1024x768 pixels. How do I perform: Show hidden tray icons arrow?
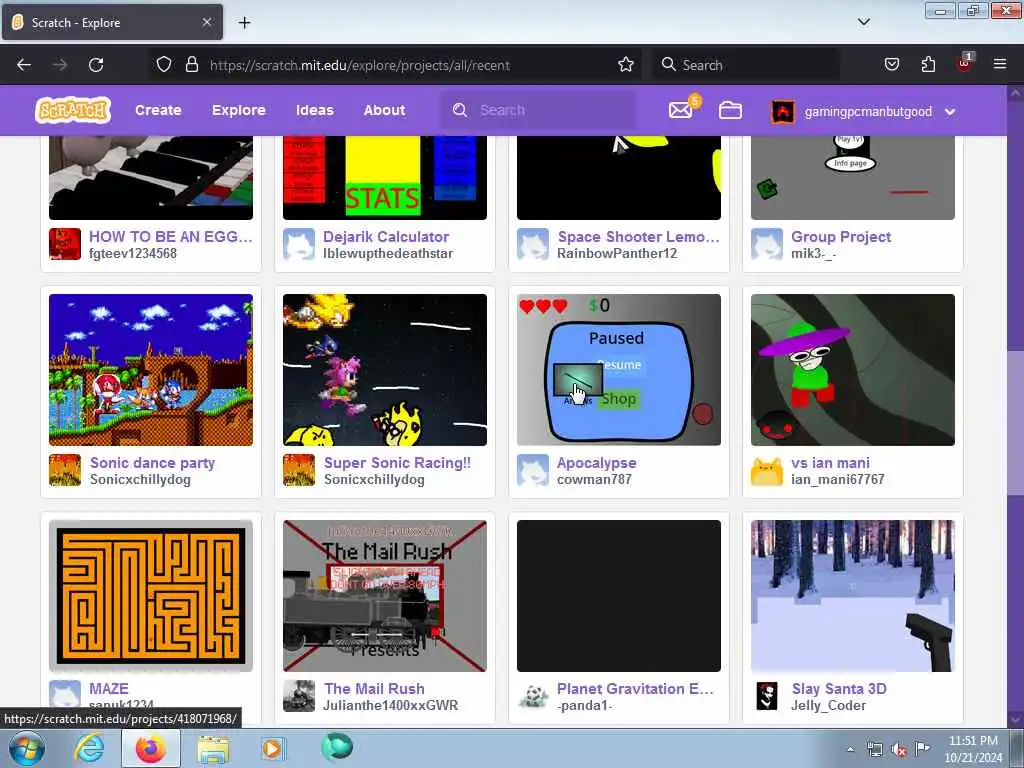pyautogui.click(x=850, y=749)
